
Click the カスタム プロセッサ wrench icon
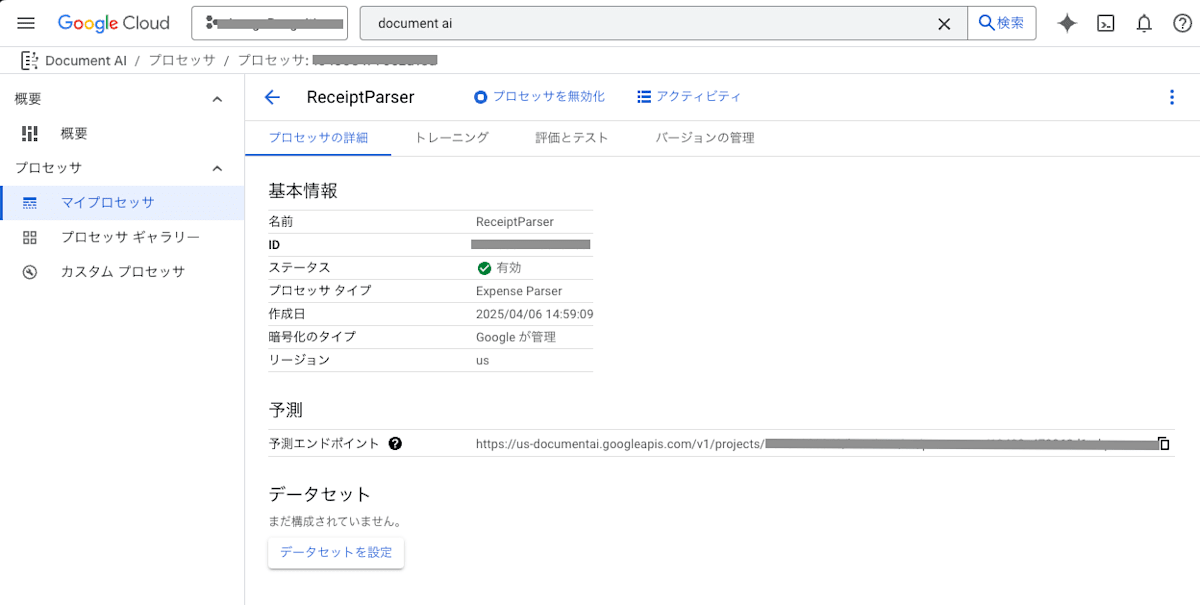30,272
